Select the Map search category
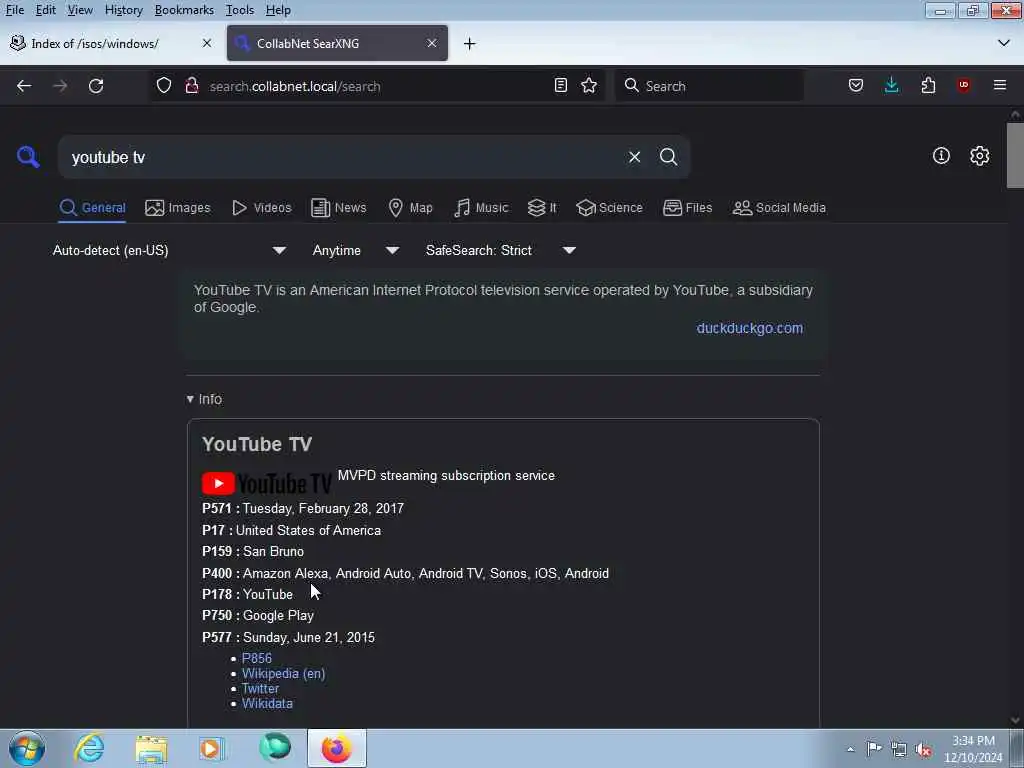The image size is (1024, 768). click(410, 208)
